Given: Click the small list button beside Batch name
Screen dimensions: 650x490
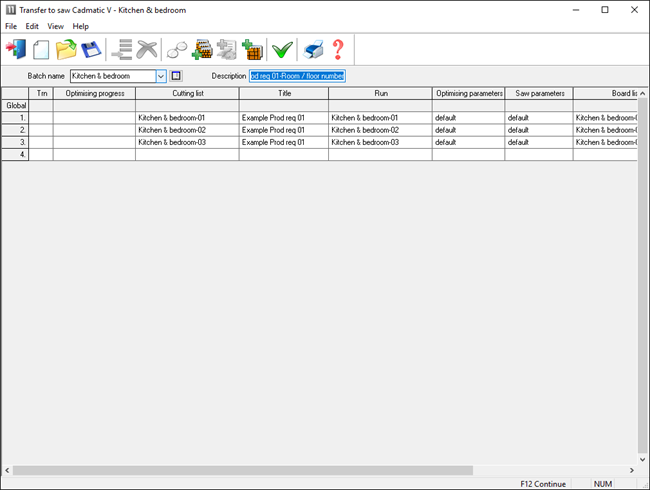Looking at the screenshot, I should 176,76.
